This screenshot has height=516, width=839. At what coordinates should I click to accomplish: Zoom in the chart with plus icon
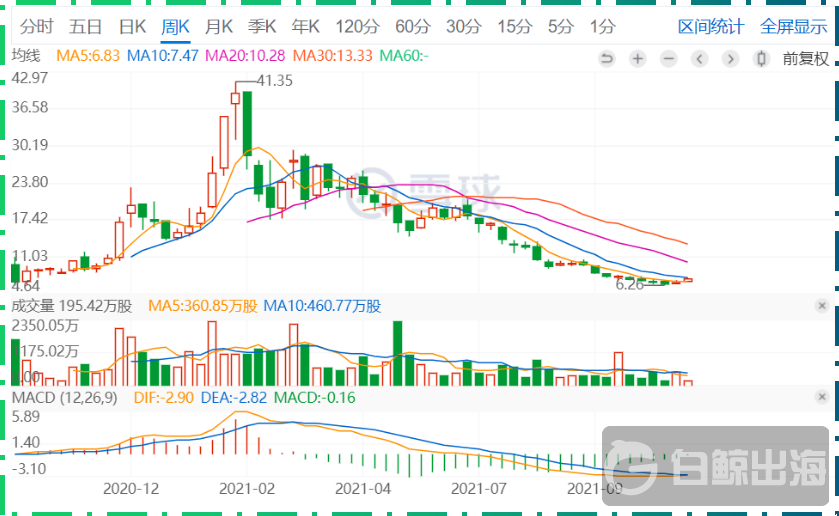637,59
